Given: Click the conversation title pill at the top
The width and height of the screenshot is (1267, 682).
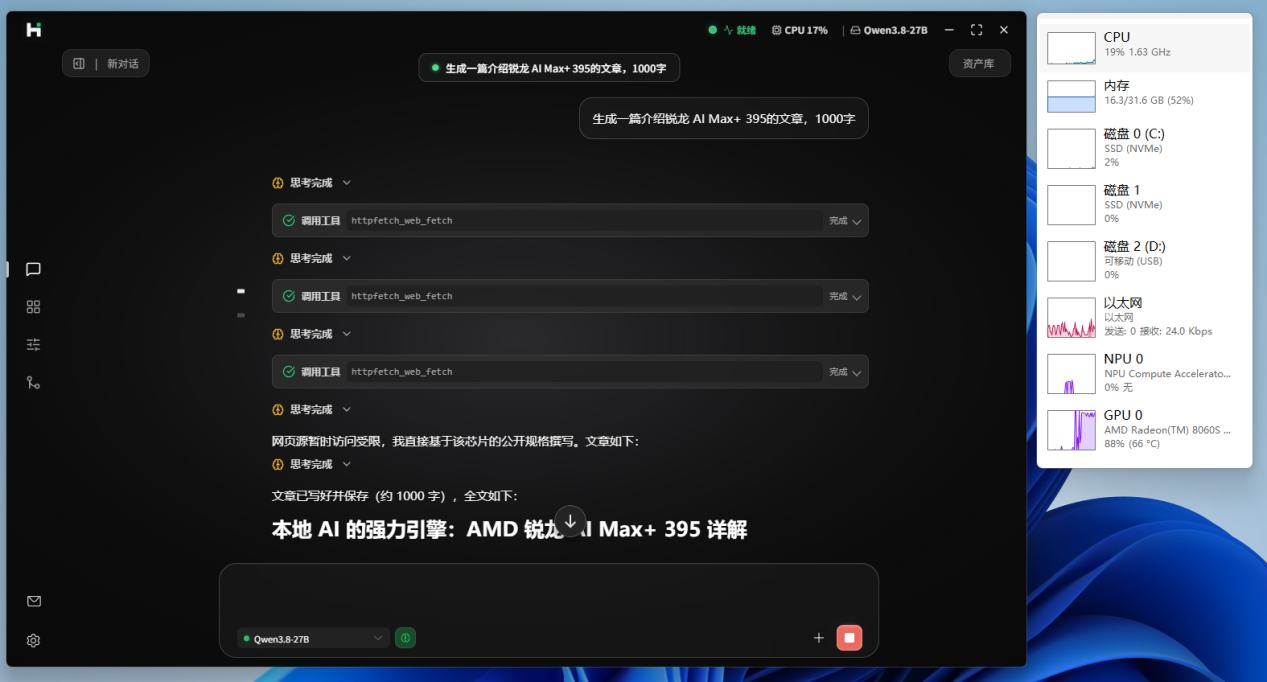Looking at the screenshot, I should coord(549,68).
